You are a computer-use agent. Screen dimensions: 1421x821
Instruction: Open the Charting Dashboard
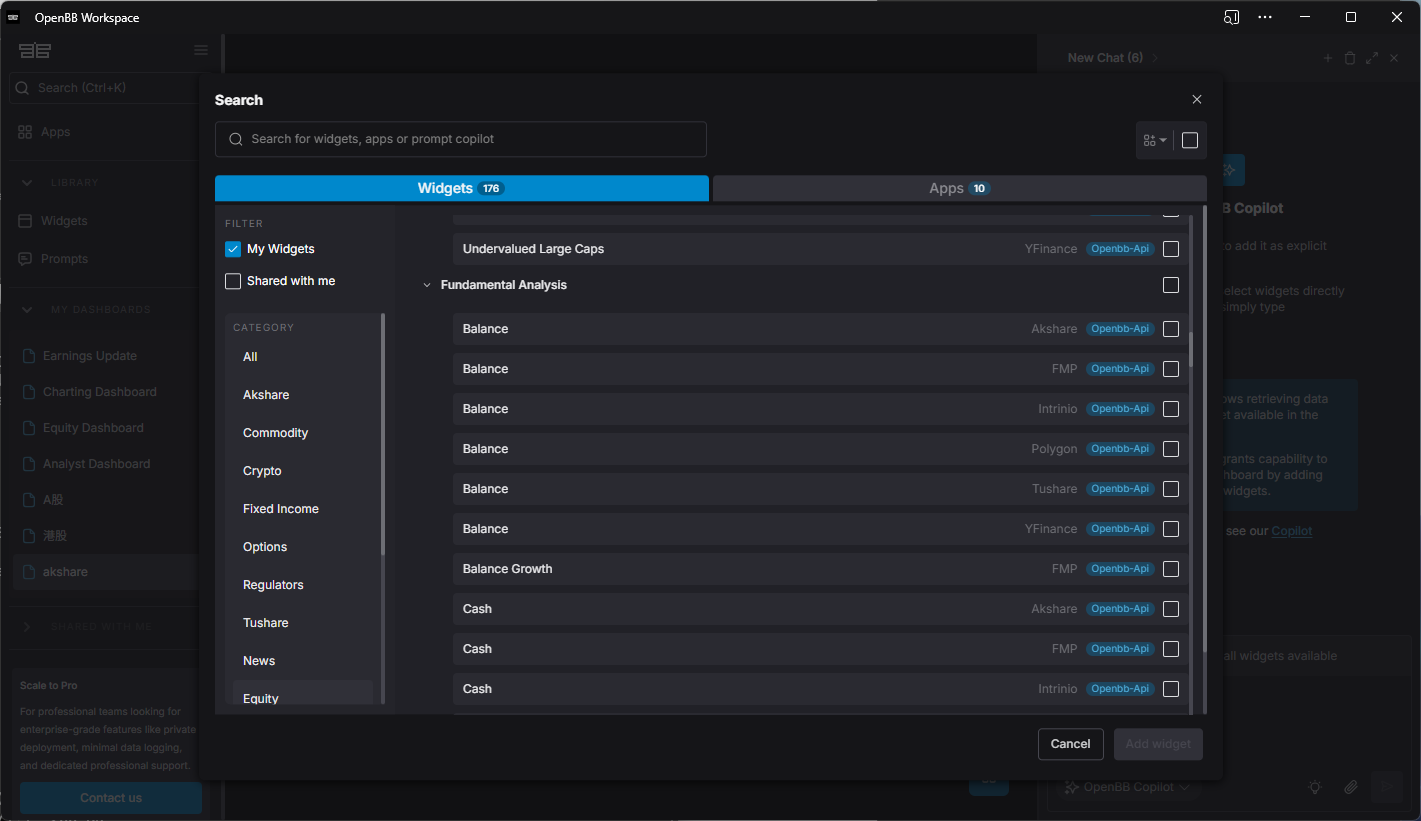pyautogui.click(x=100, y=392)
